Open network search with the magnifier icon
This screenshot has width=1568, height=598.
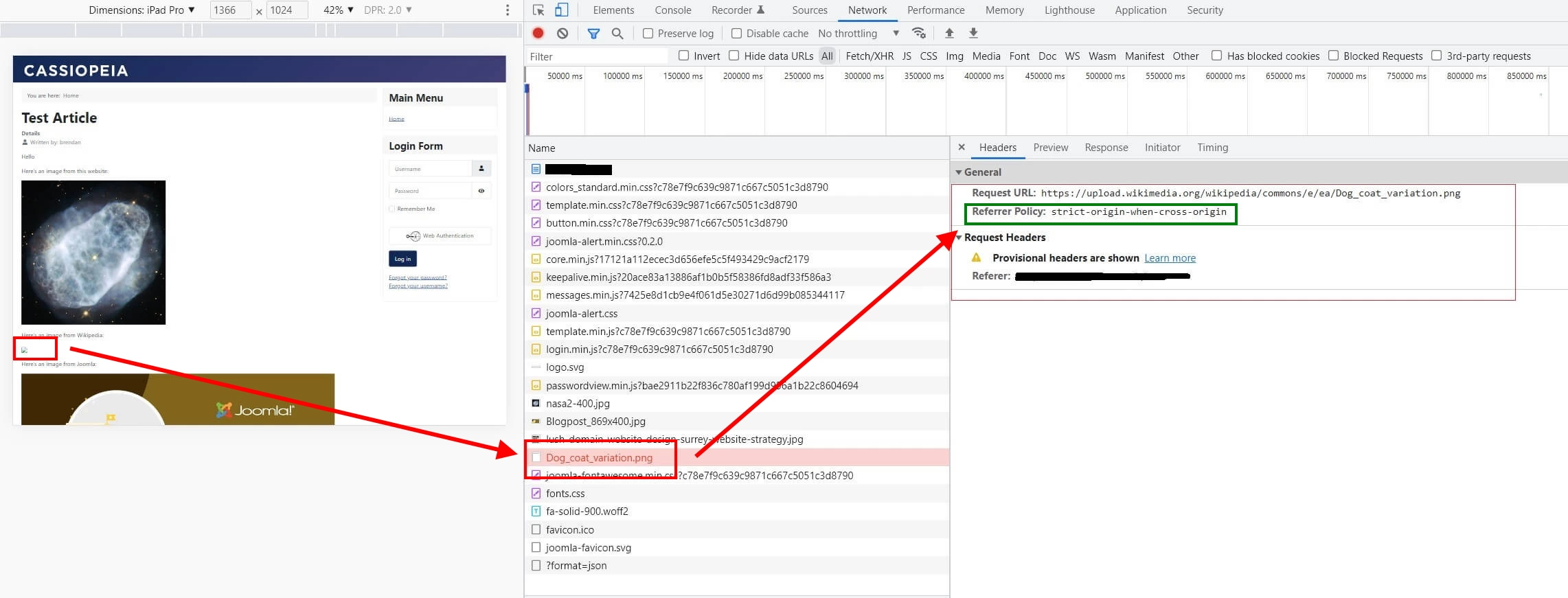point(617,33)
